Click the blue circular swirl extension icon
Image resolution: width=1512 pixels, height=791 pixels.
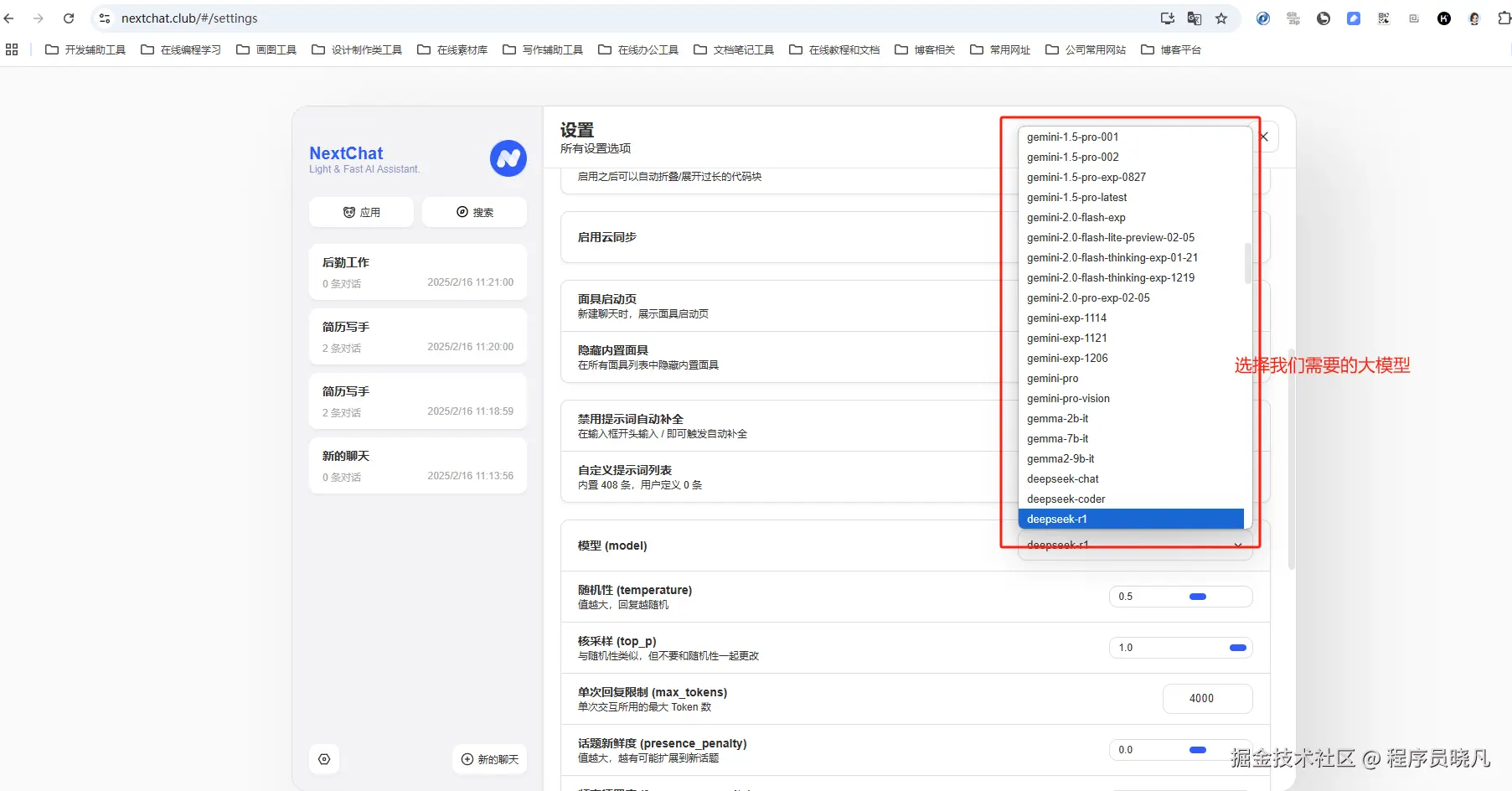(1263, 18)
